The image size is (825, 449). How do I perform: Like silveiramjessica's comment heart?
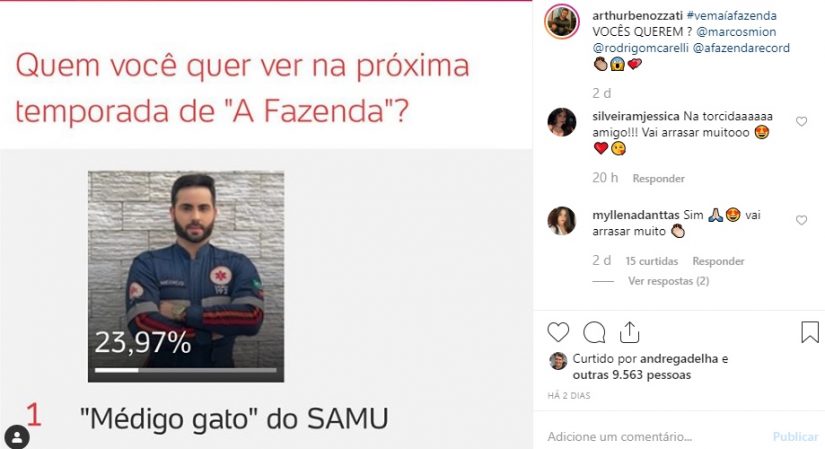coord(801,122)
